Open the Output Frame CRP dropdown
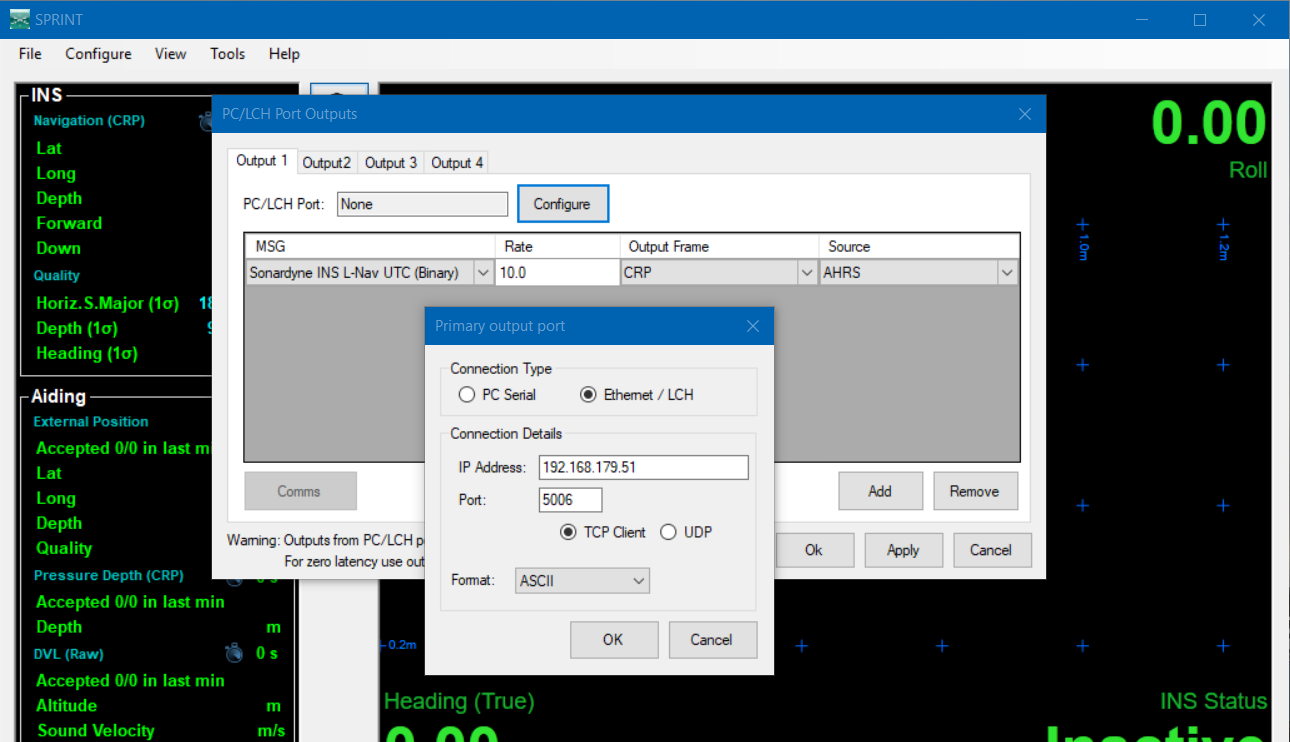 tap(806, 272)
